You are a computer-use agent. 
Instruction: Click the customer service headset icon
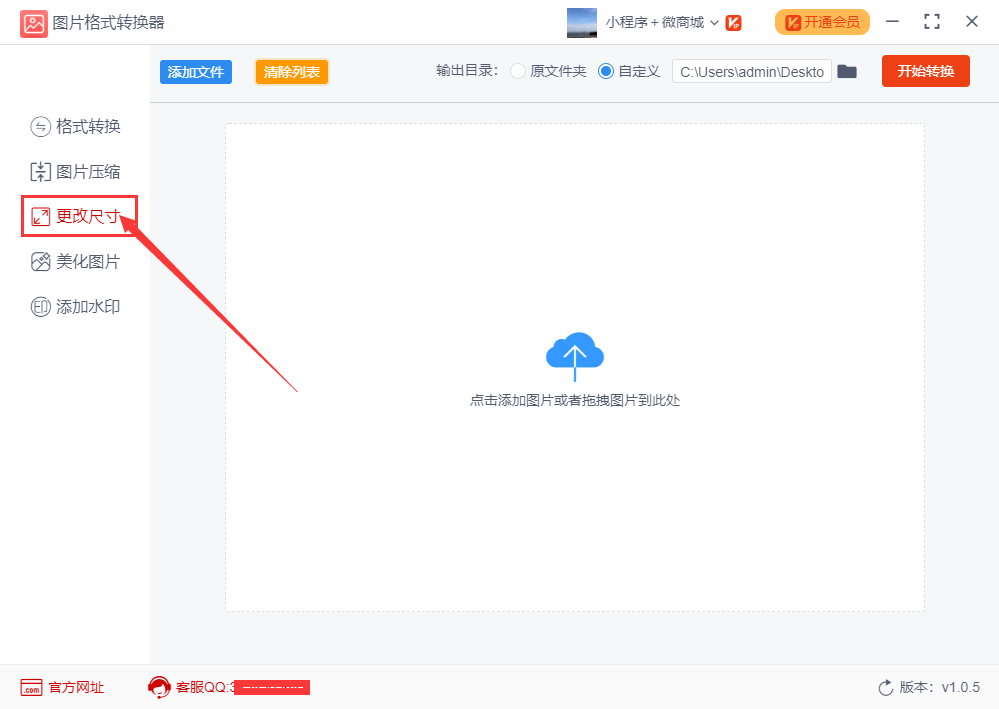(159, 687)
